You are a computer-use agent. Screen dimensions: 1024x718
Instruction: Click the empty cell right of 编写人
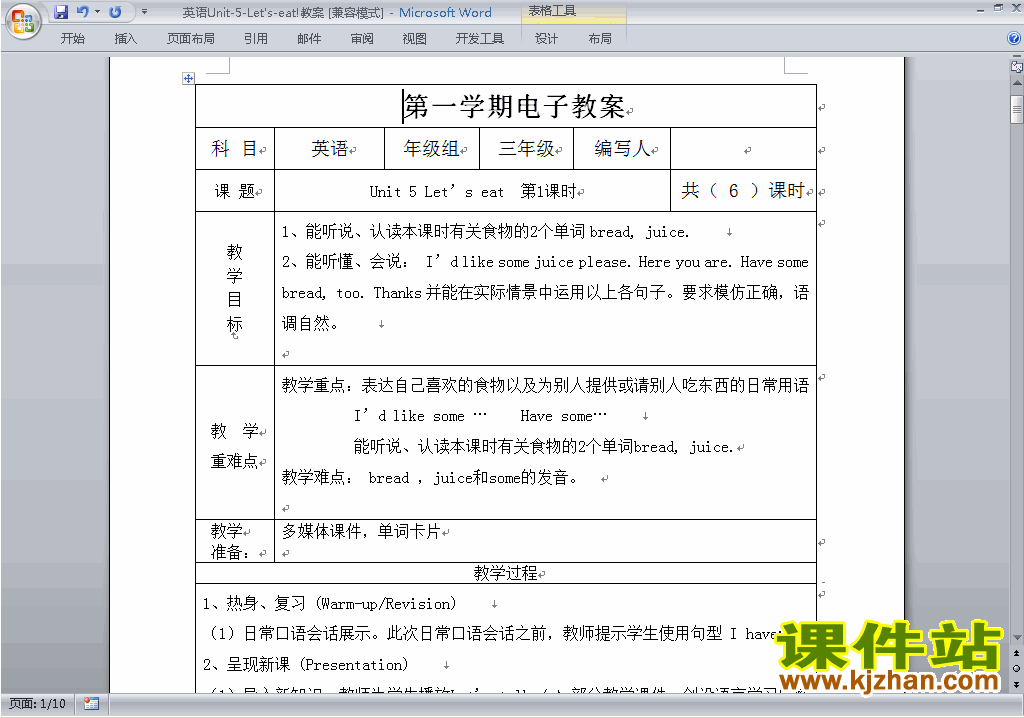pyautogui.click(x=744, y=149)
